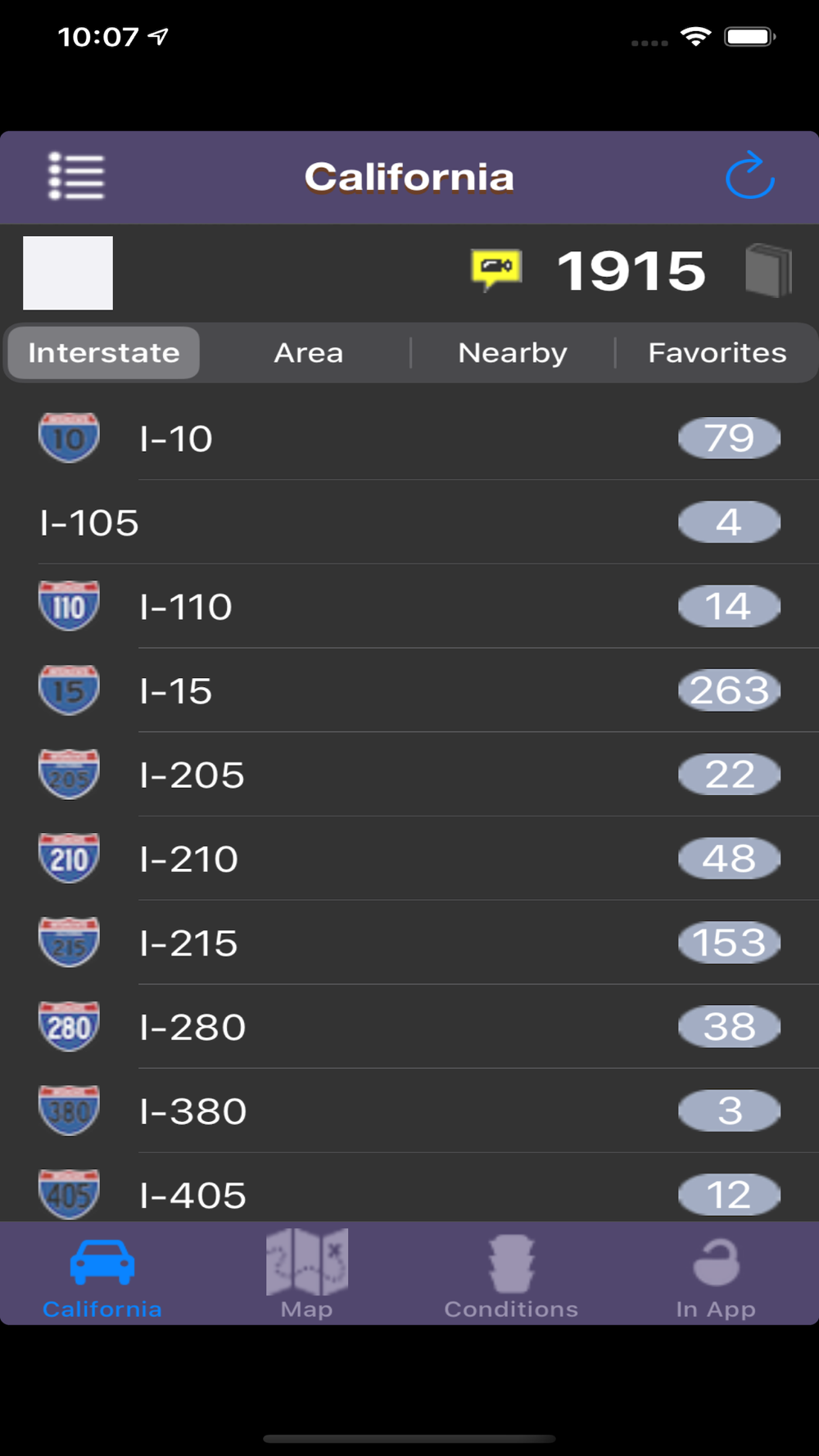819x1456 pixels.
Task: Tap the I-10 interstate shield icon
Action: pos(69,438)
